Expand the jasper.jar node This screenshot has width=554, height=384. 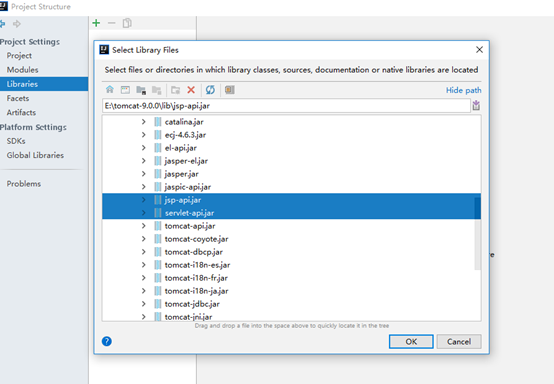click(x=143, y=174)
